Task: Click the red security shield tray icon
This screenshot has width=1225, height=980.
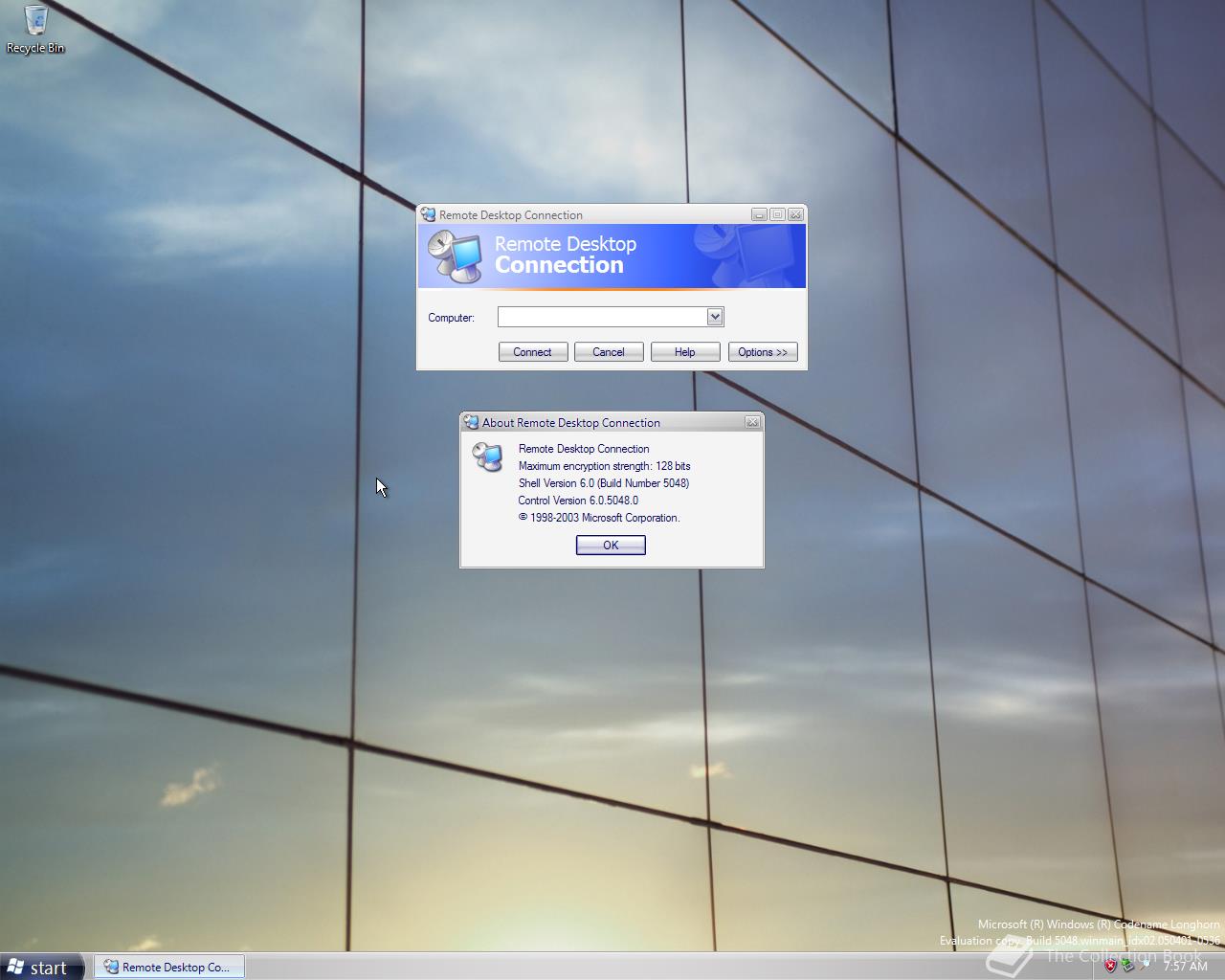Action: pyautogui.click(x=1110, y=967)
